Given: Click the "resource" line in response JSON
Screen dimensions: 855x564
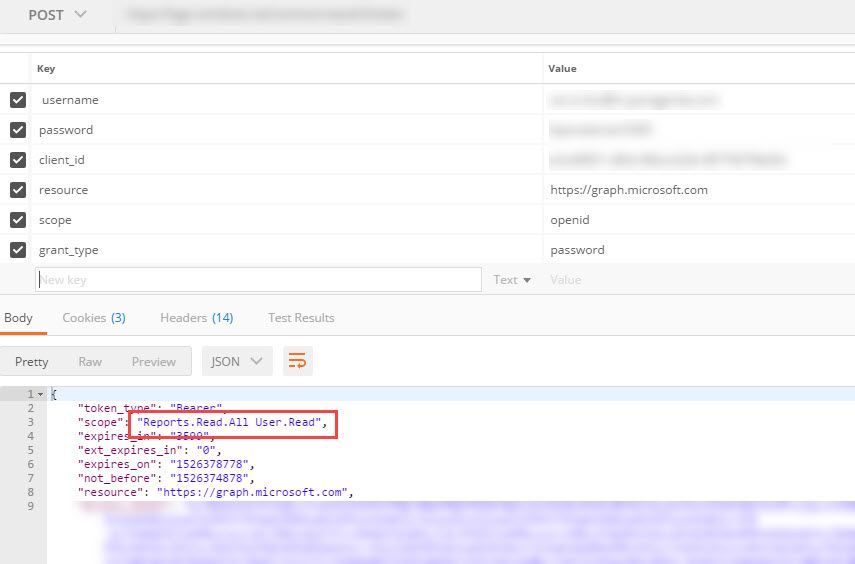Looking at the screenshot, I should coord(215,492).
